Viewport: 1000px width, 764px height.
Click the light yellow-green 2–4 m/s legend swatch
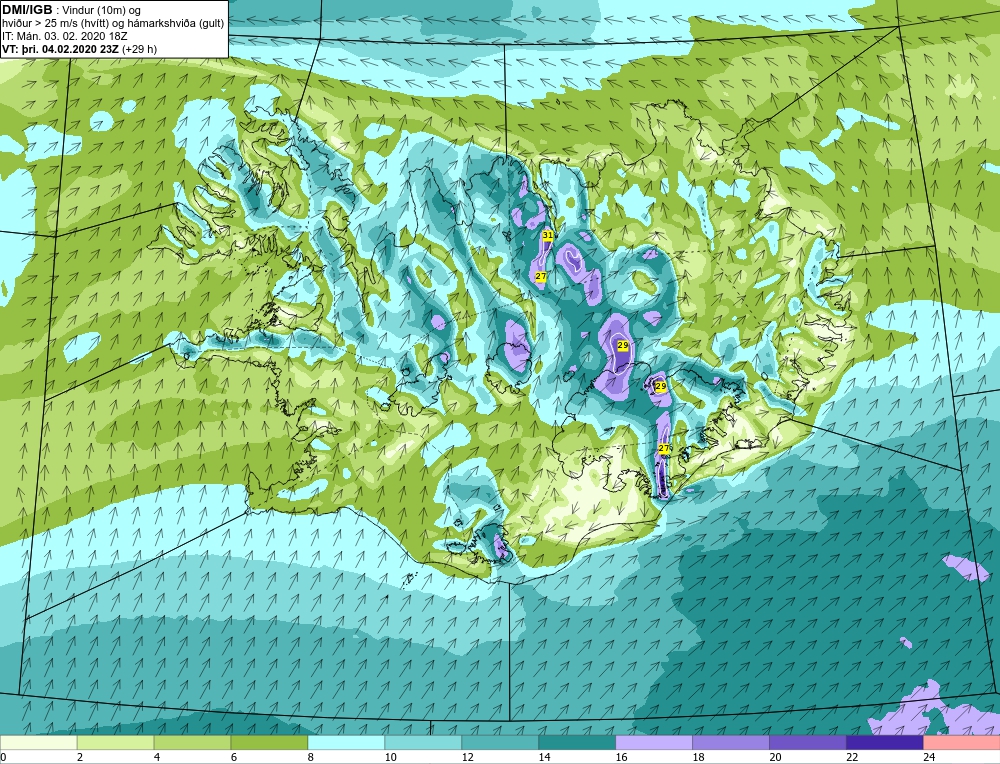click(x=115, y=742)
